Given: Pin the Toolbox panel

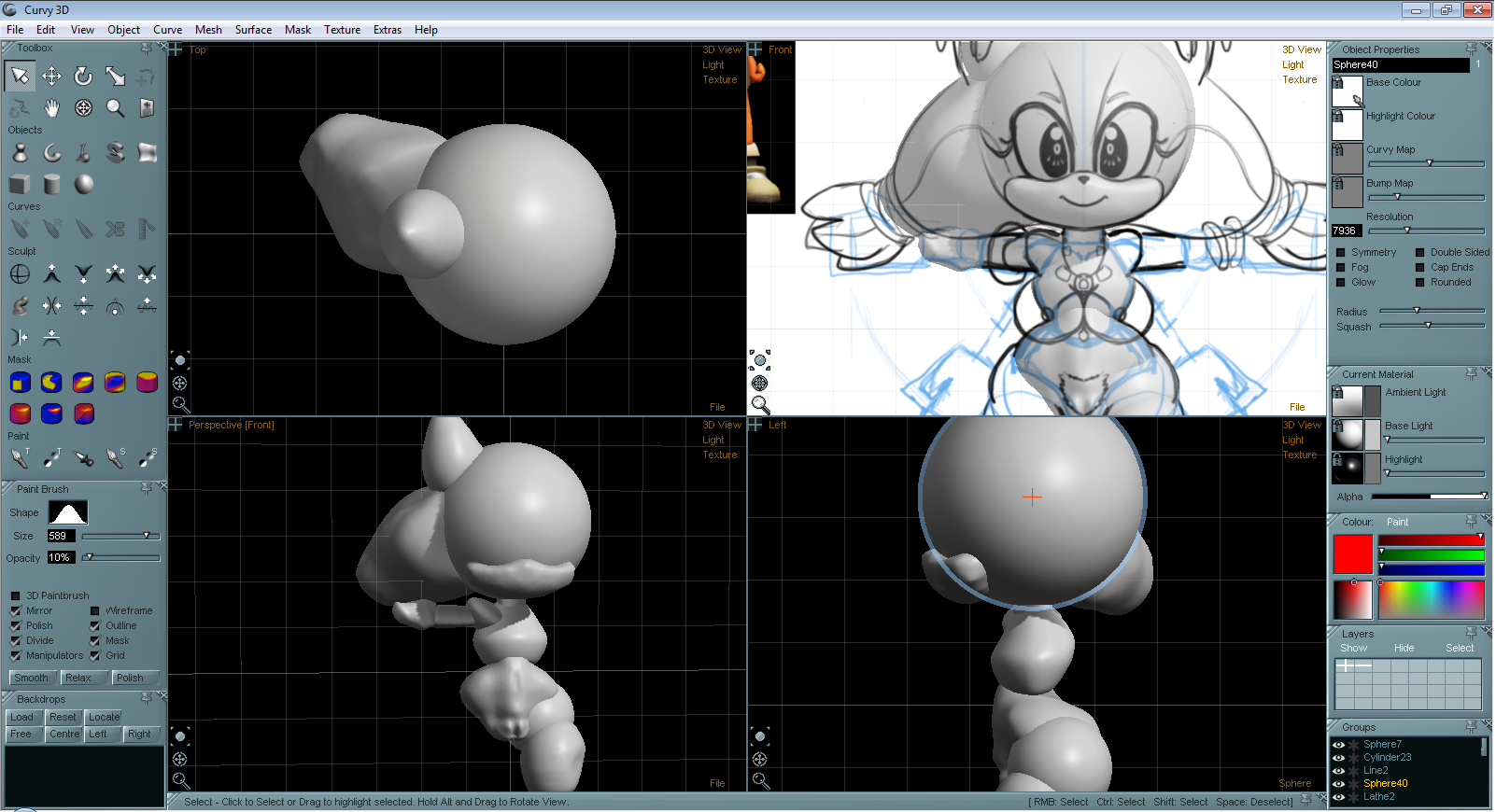Looking at the screenshot, I should (147, 48).
